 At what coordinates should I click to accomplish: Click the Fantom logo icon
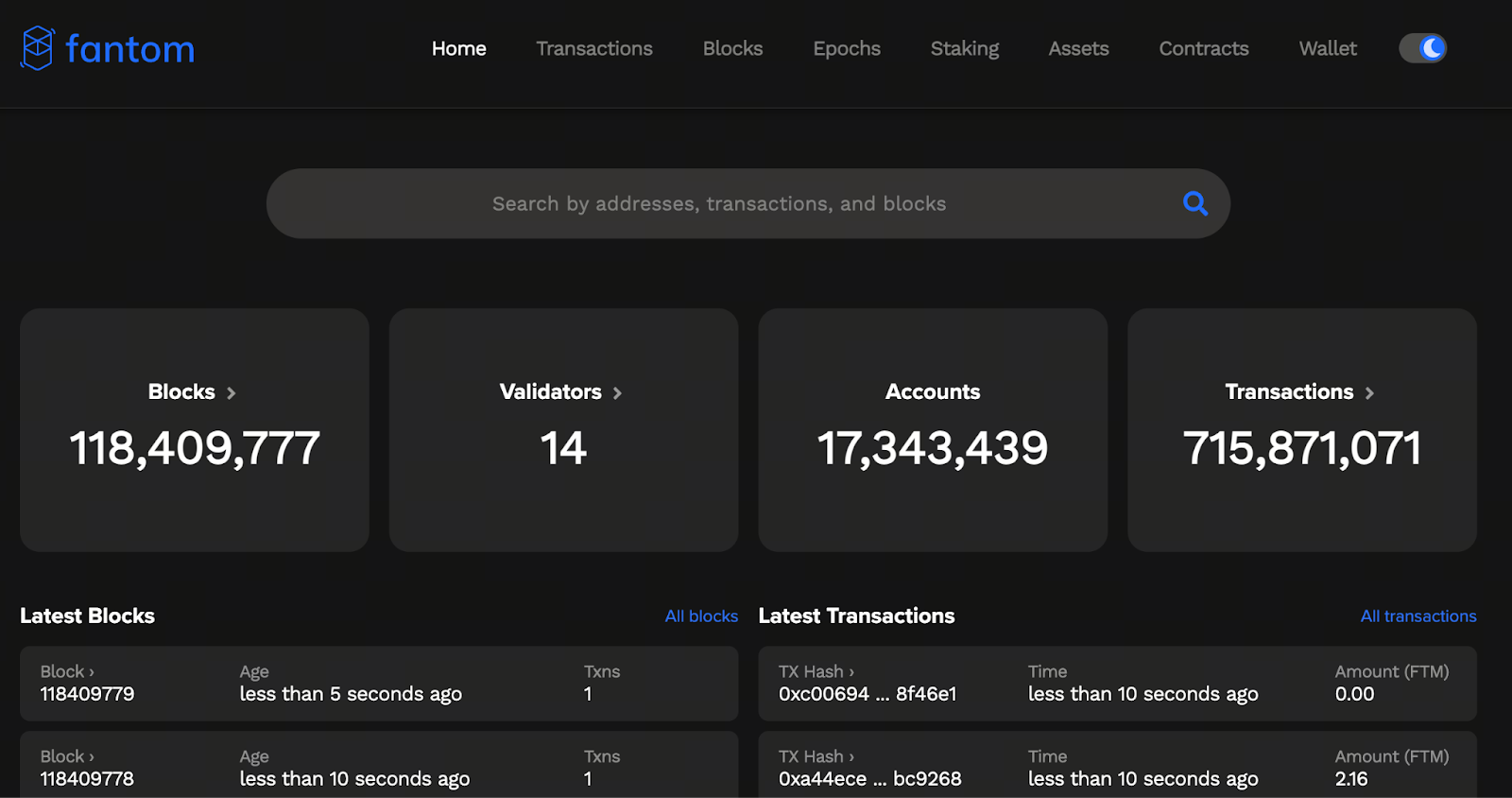(x=38, y=48)
